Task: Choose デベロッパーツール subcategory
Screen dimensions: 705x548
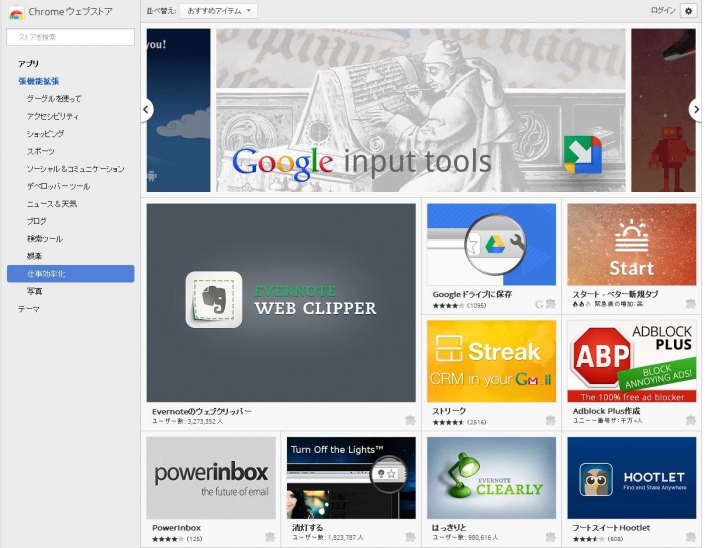Action: pos(58,186)
